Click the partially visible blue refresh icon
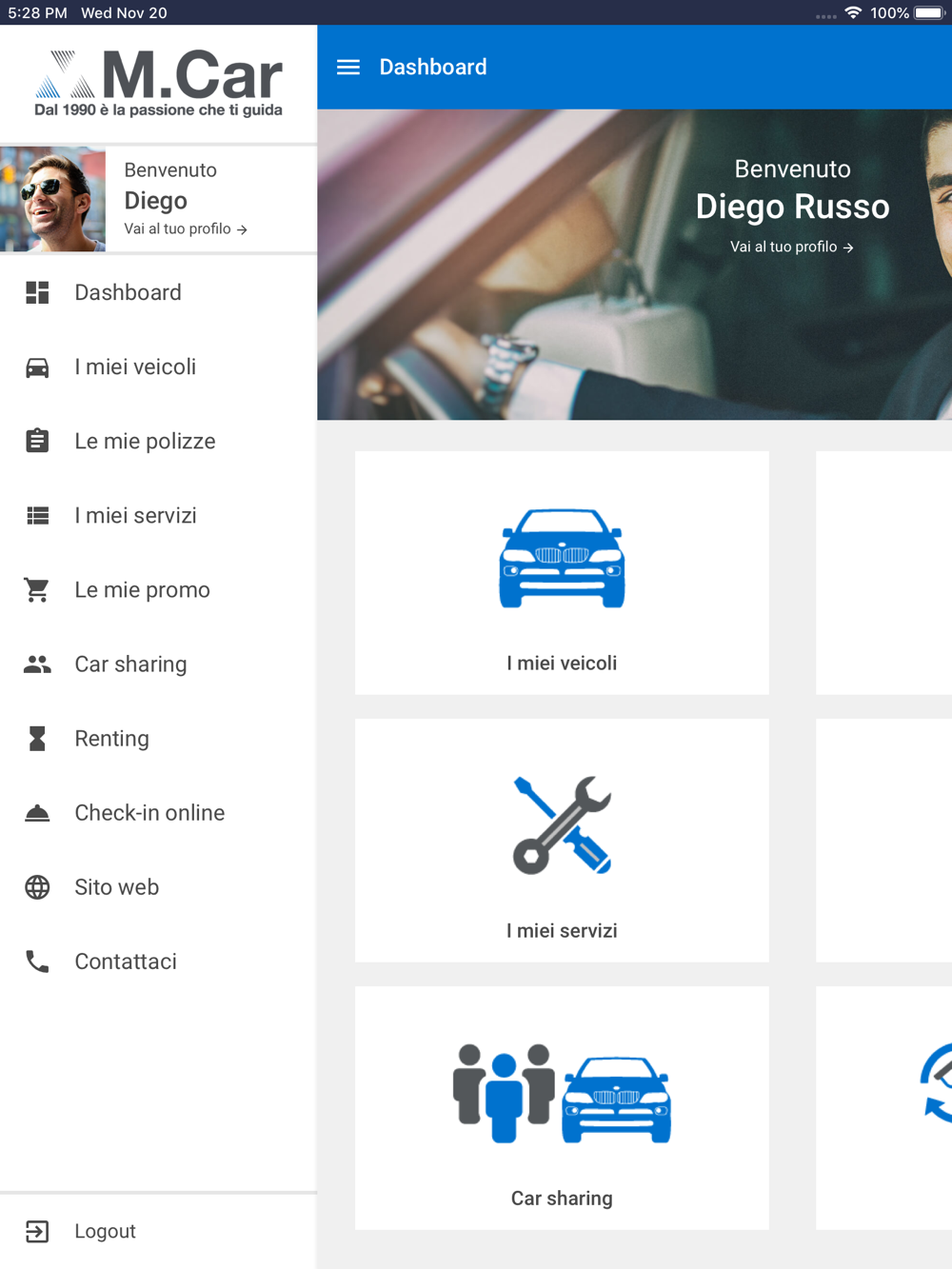The height and width of the screenshot is (1269, 952). [x=937, y=1083]
